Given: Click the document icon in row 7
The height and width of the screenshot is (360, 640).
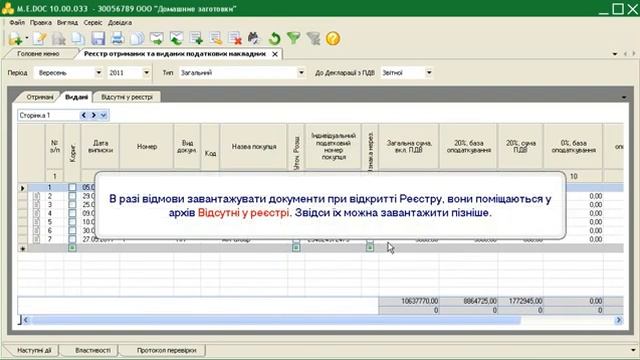Looking at the screenshot, I should (37, 239).
